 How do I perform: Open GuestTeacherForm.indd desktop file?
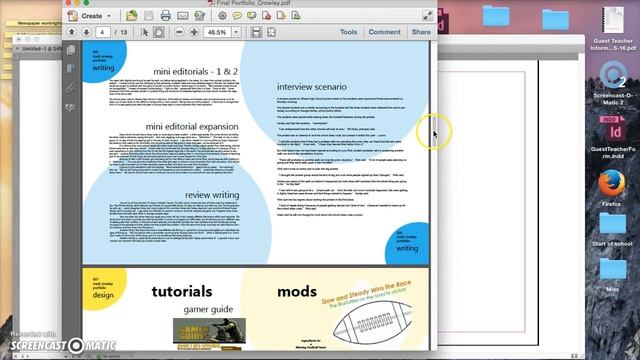click(613, 137)
